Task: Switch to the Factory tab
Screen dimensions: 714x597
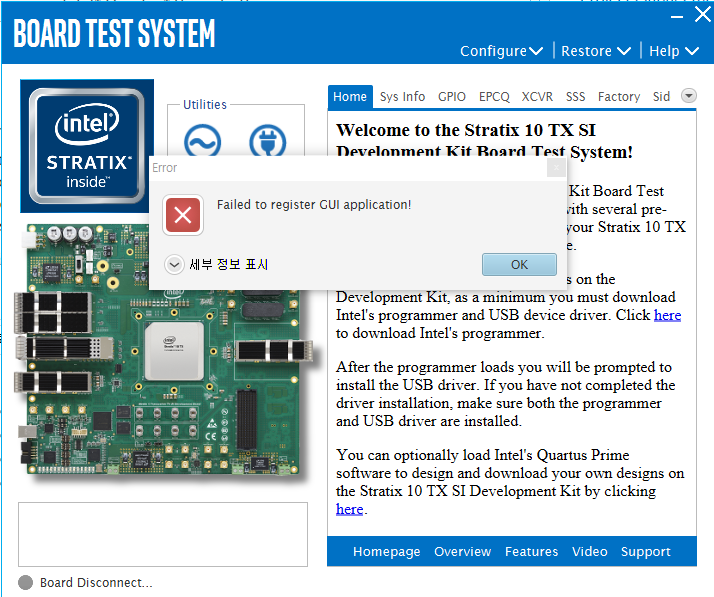Action: click(619, 97)
